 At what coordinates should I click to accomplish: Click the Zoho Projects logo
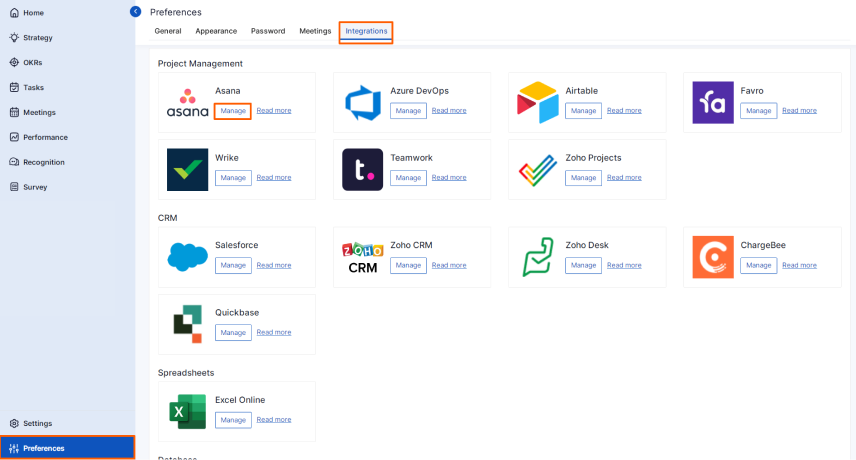[x=538, y=170]
